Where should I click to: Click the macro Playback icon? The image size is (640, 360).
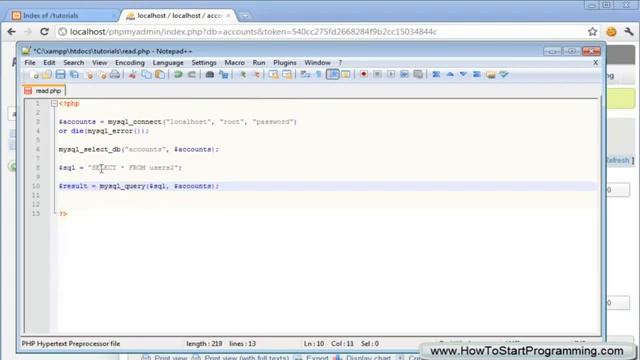391,75
